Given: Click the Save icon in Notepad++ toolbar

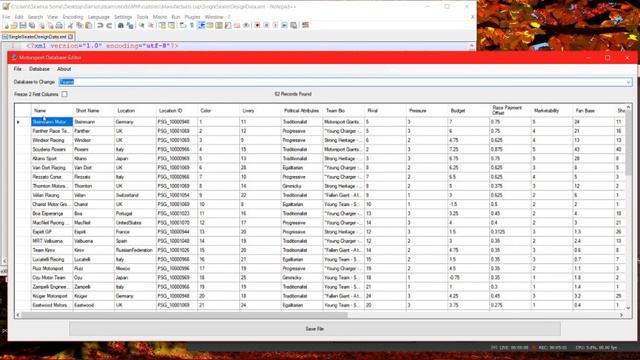Looking at the screenshot, I should [x=23, y=25].
